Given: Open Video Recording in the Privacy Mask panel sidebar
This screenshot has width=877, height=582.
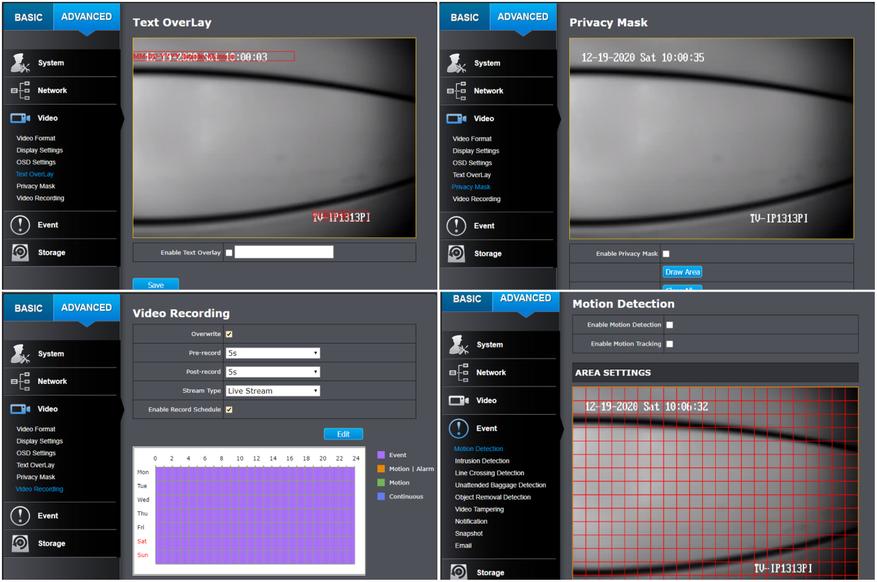Looking at the screenshot, I should click(x=477, y=199).
